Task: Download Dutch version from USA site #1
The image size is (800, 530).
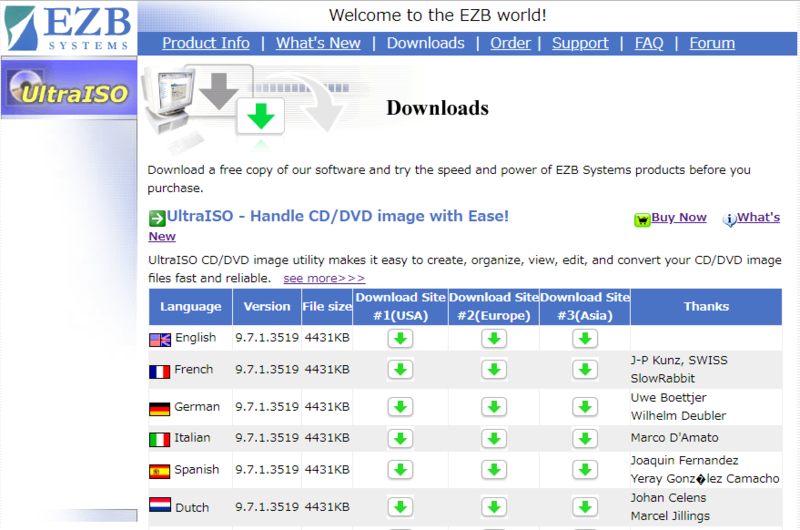Action: (400, 507)
